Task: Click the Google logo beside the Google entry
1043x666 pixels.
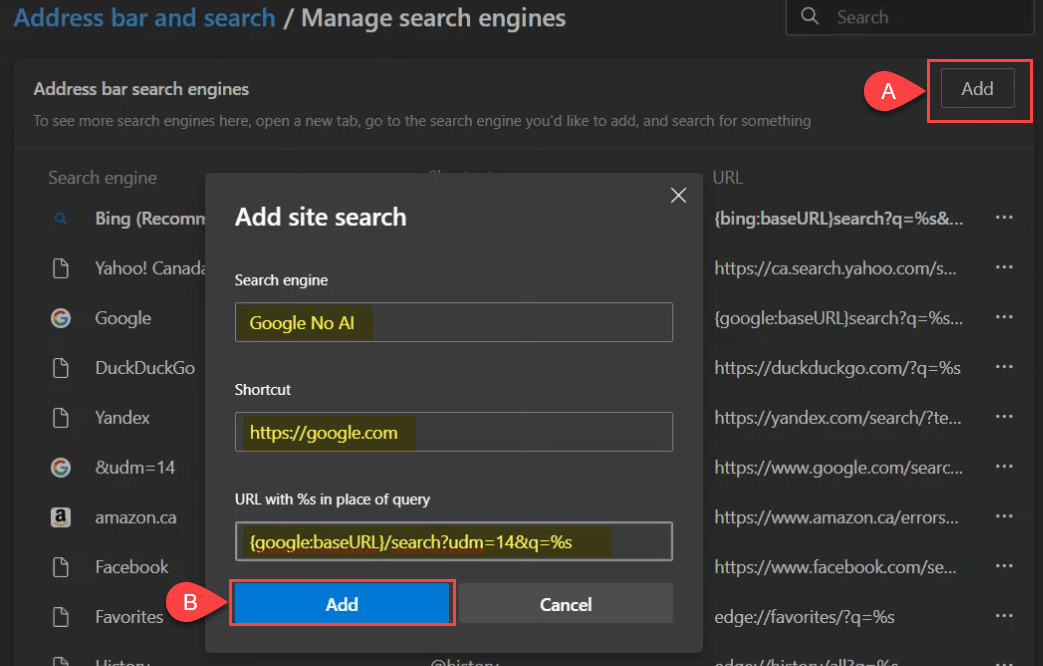Action: pos(61,318)
